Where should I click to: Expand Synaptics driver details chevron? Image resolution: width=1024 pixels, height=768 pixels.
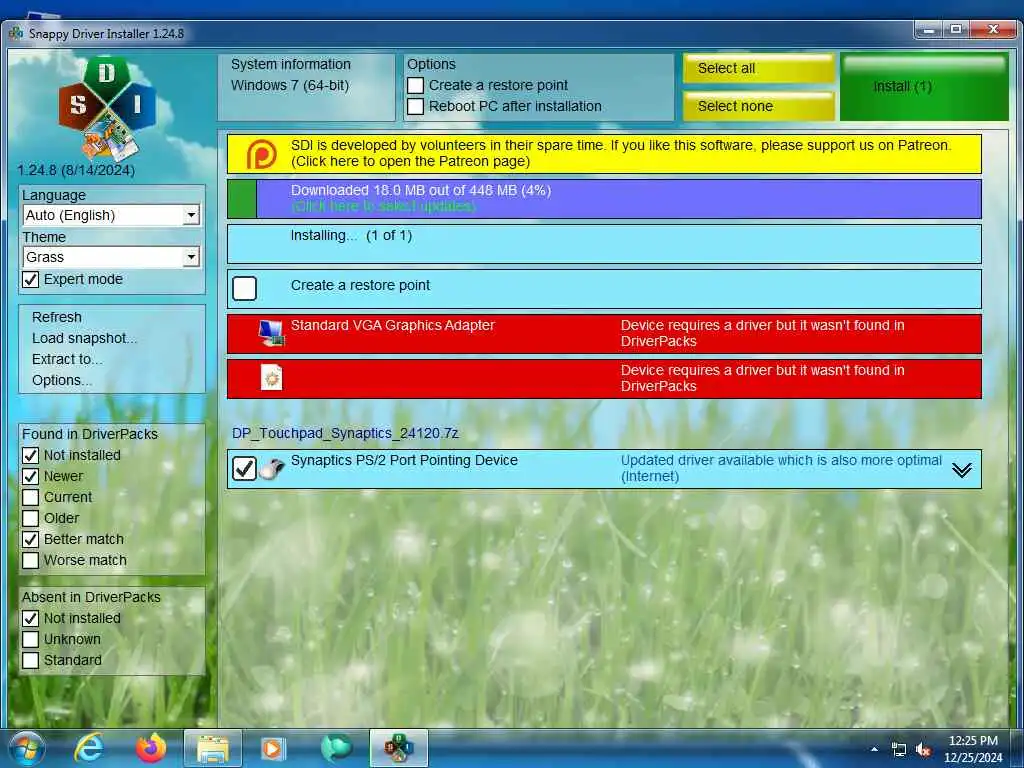(x=961, y=470)
